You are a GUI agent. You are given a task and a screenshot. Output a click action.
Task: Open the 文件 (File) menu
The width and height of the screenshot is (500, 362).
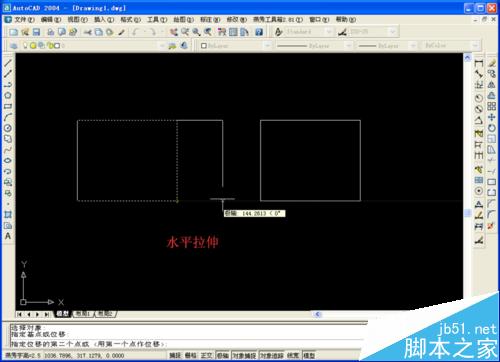[24, 20]
